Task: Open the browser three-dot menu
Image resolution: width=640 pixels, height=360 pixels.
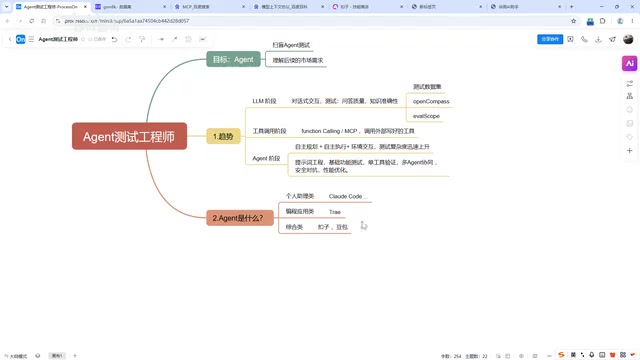Action: coord(633,21)
